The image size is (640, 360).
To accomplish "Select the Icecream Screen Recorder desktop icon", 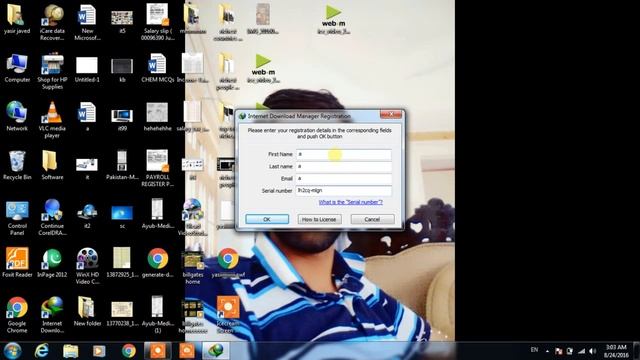I will (x=228, y=315).
